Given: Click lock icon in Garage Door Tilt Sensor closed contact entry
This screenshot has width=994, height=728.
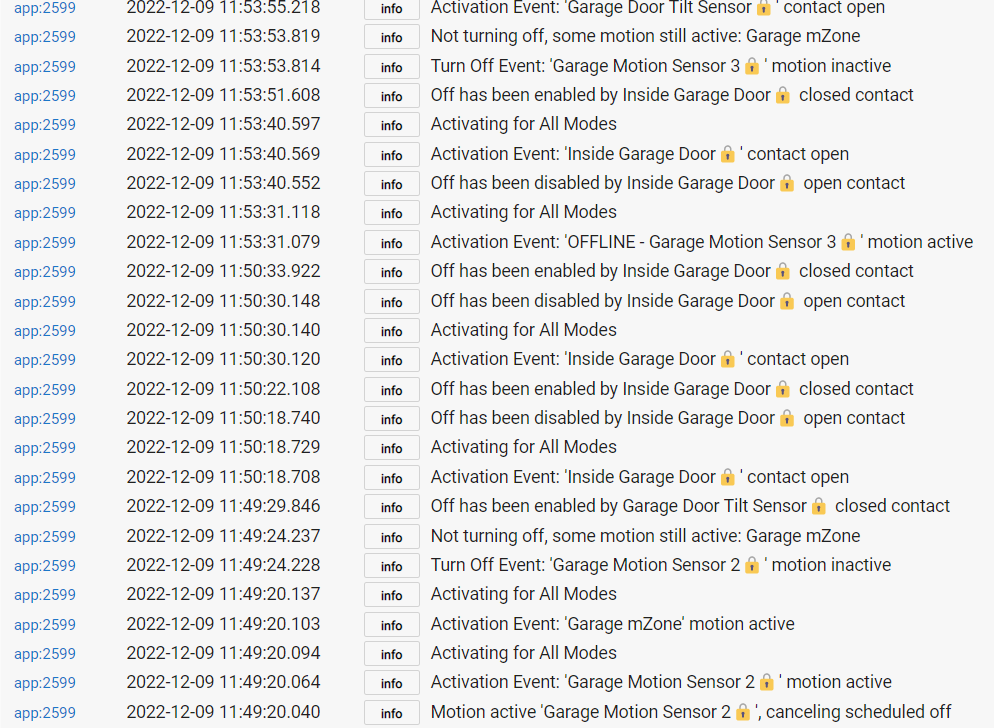Looking at the screenshot, I should pos(819,506).
